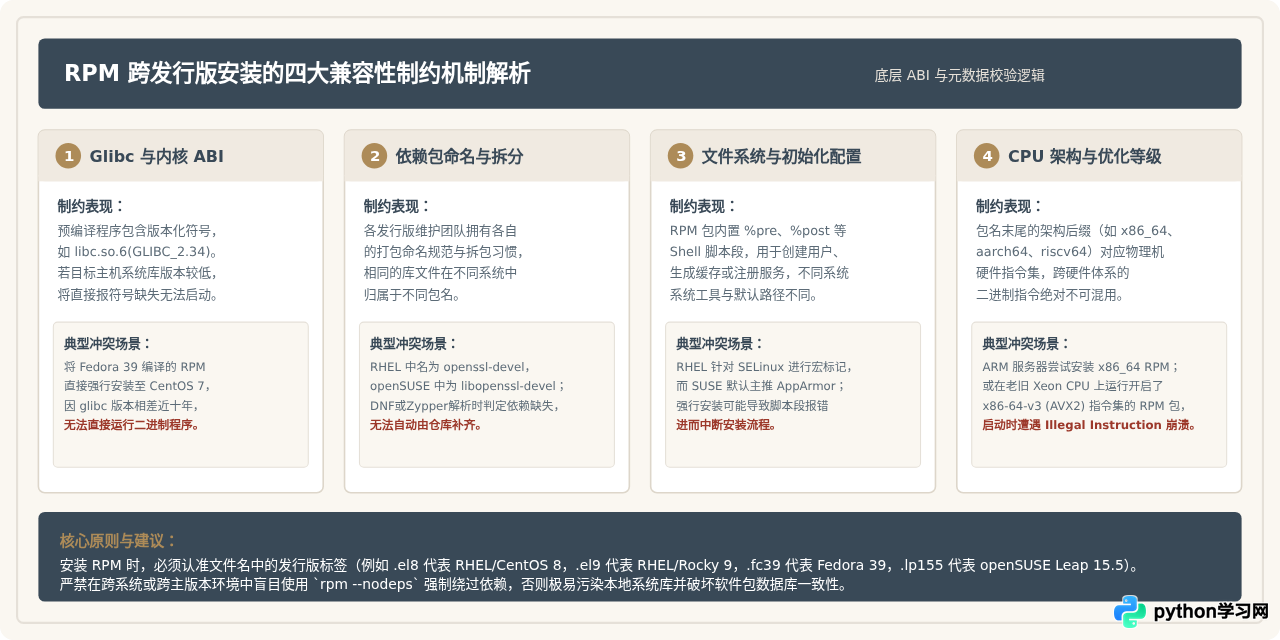The width and height of the screenshot is (1280, 640).
Task: Select the line 'Shell 脚本段，用于创建用户、'
Action: click(x=759, y=251)
